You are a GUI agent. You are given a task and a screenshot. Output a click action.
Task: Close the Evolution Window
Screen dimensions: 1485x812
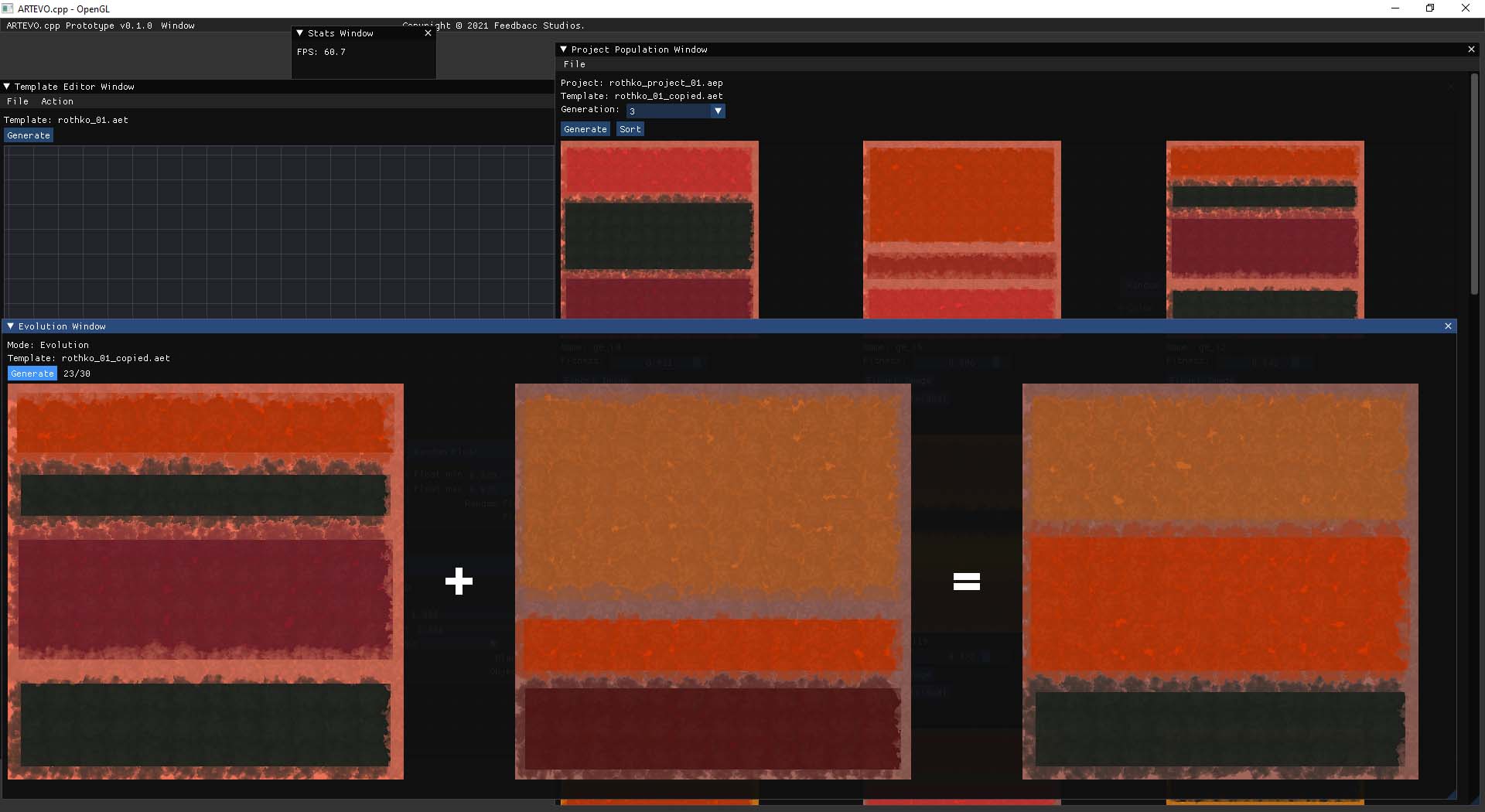[x=1448, y=326]
